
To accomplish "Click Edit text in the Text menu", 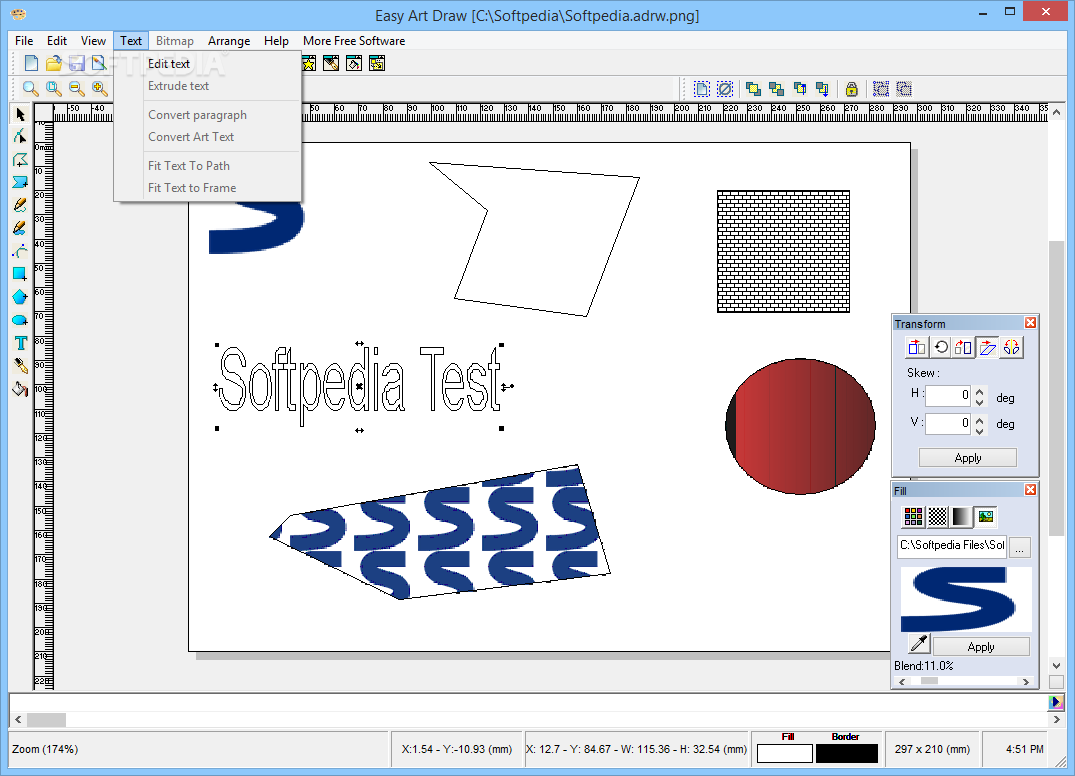I will point(169,64).
